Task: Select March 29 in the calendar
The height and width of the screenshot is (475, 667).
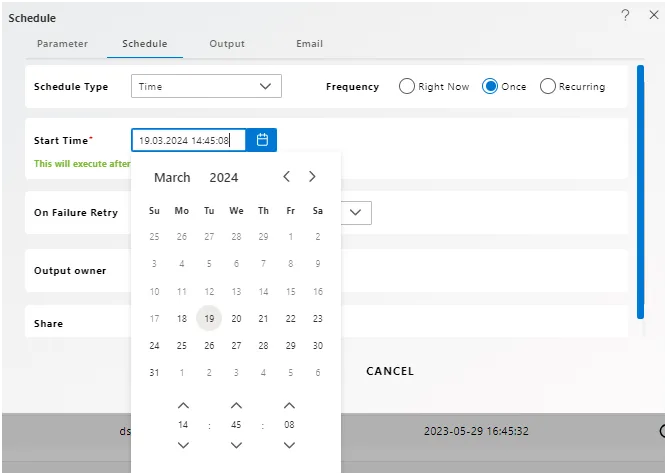Action: pyautogui.click(x=291, y=346)
